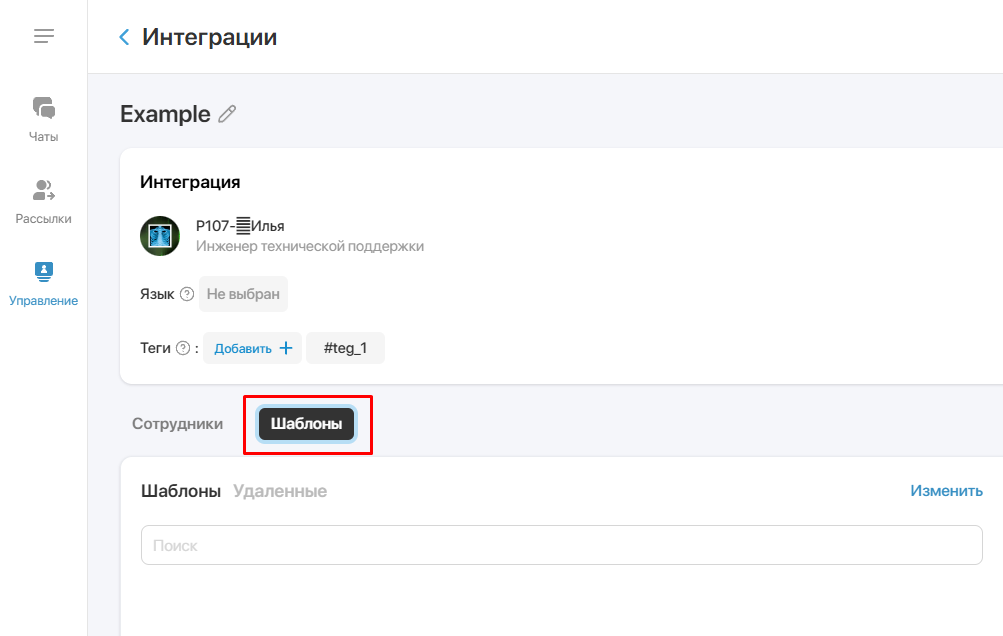Select the Шаблоны sub-tab heading
The image size is (1003, 636).
pyautogui.click(x=181, y=491)
